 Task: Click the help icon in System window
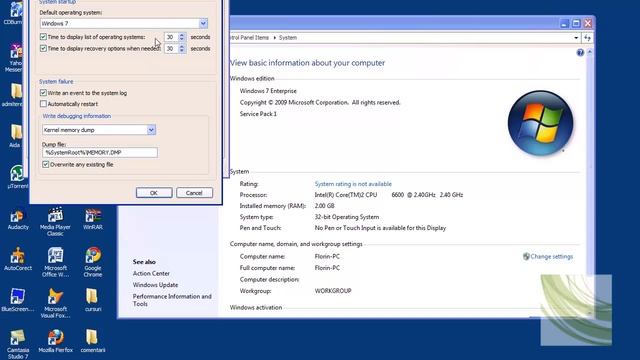(580, 52)
